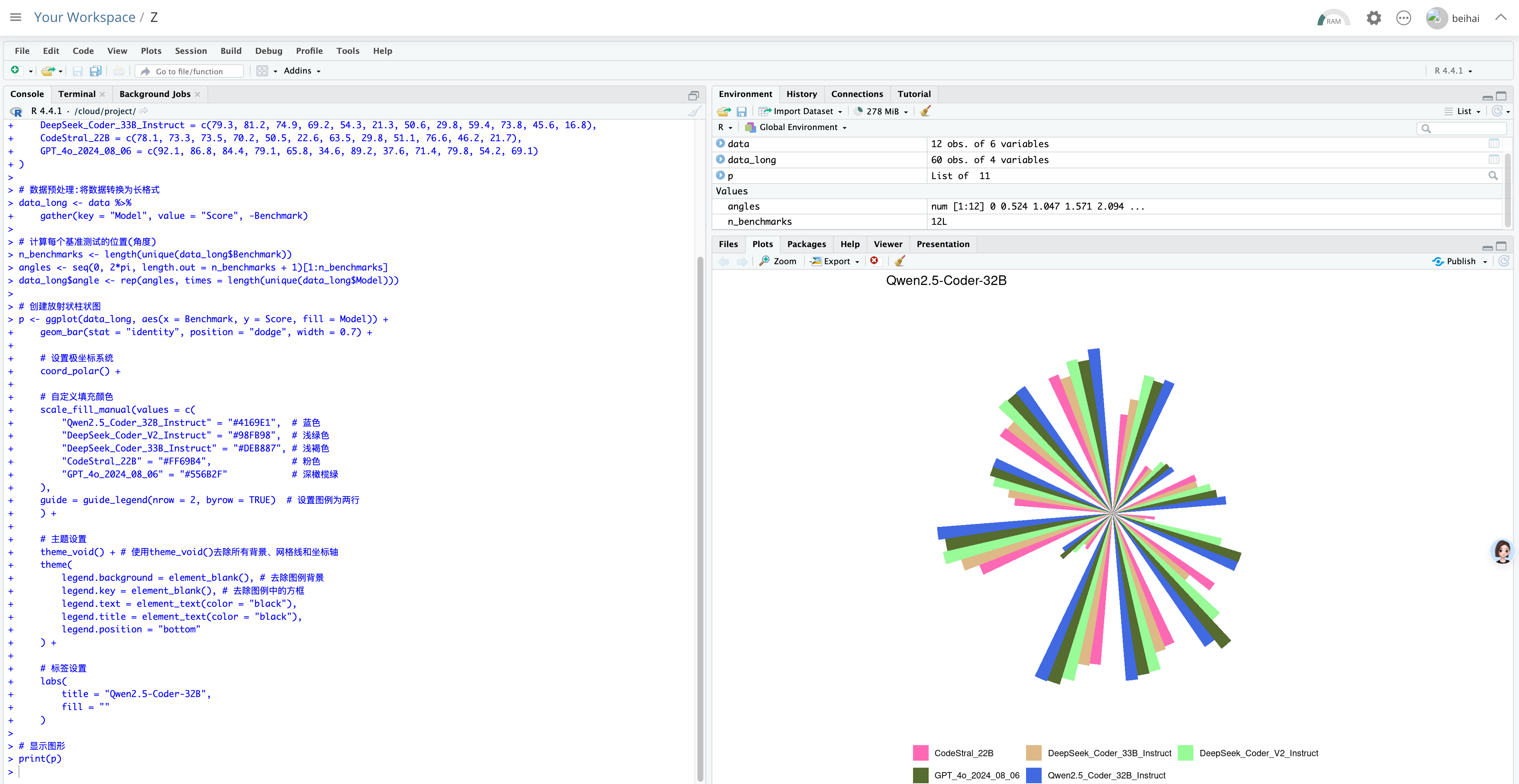Switch to the Packages tab
Image resolution: width=1519 pixels, height=784 pixels.
coord(806,244)
